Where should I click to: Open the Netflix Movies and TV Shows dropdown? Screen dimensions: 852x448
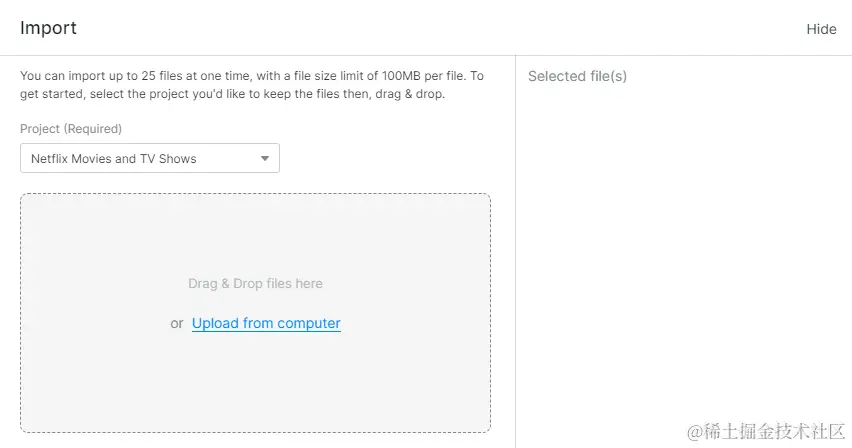[150, 158]
